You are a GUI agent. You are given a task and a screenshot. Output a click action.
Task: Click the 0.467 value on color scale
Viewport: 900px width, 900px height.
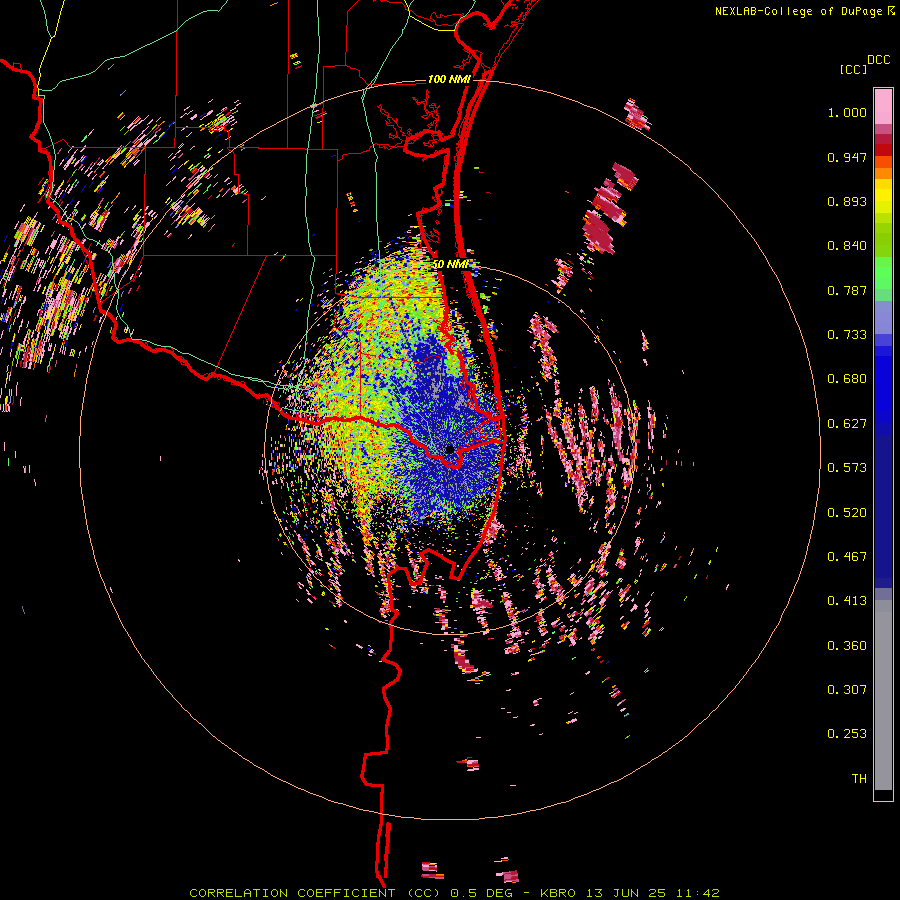[847, 557]
